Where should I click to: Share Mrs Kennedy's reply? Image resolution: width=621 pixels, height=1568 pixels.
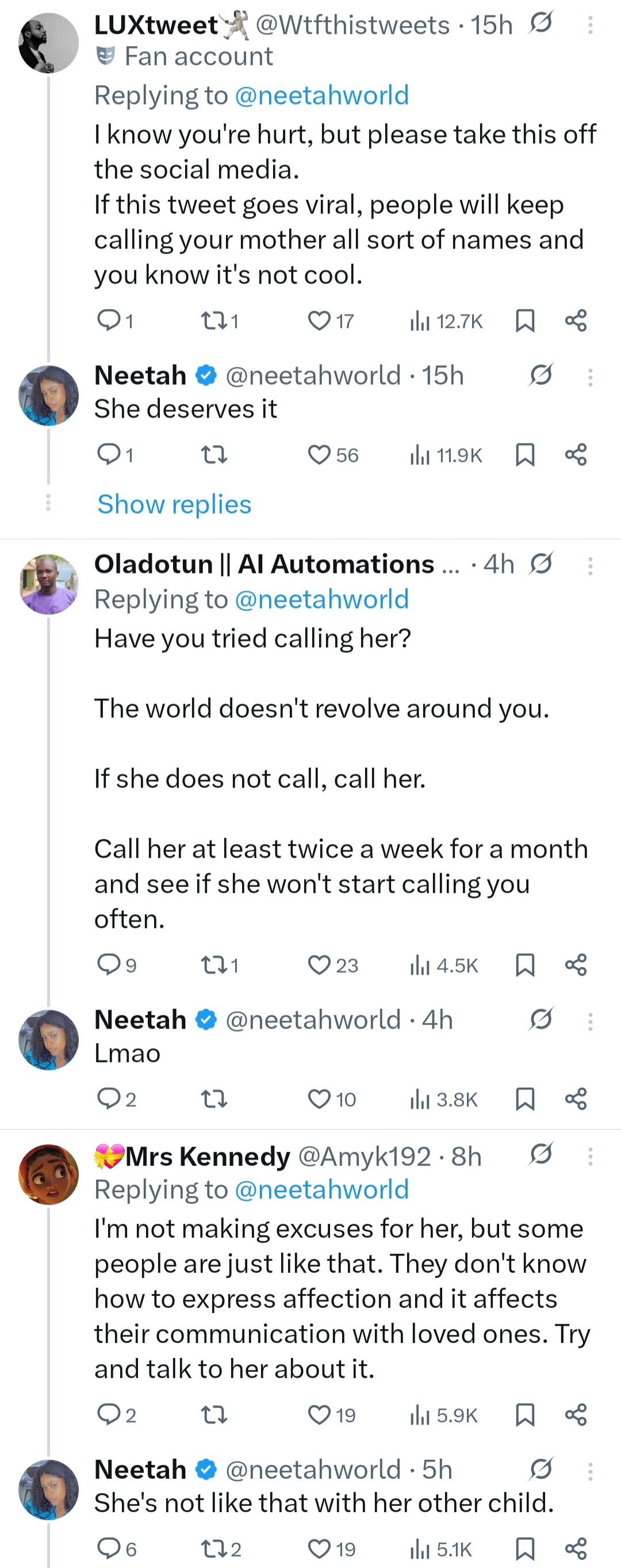[x=575, y=1415]
